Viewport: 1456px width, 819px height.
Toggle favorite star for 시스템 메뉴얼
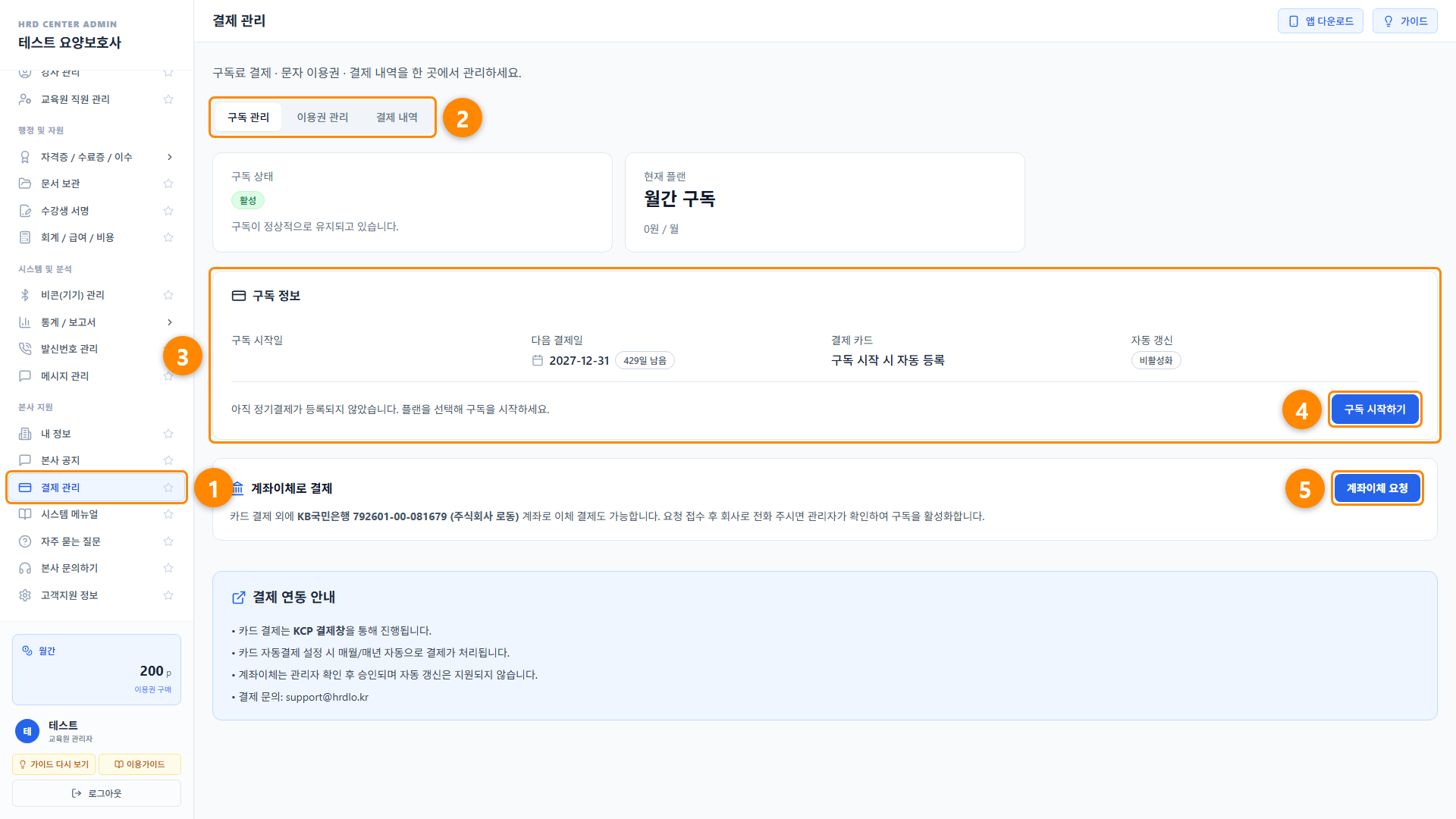coord(168,514)
